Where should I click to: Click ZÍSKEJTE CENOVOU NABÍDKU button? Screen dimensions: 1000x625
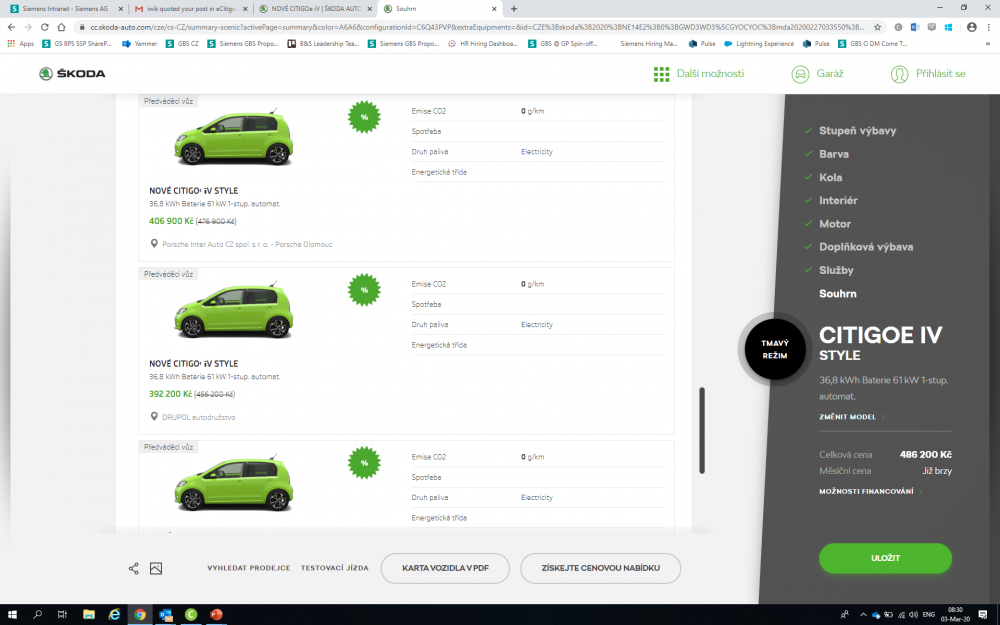(x=600, y=568)
